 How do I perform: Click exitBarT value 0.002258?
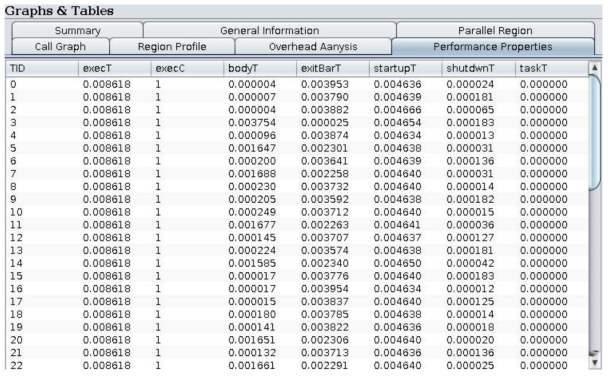[x=325, y=174]
